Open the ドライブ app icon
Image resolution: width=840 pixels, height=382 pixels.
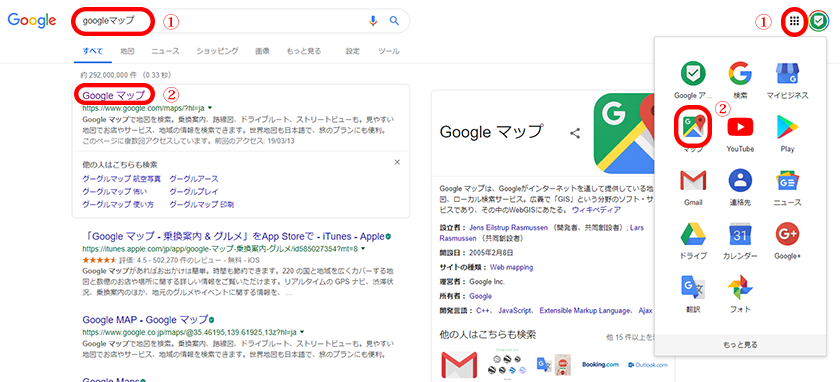[x=693, y=234]
